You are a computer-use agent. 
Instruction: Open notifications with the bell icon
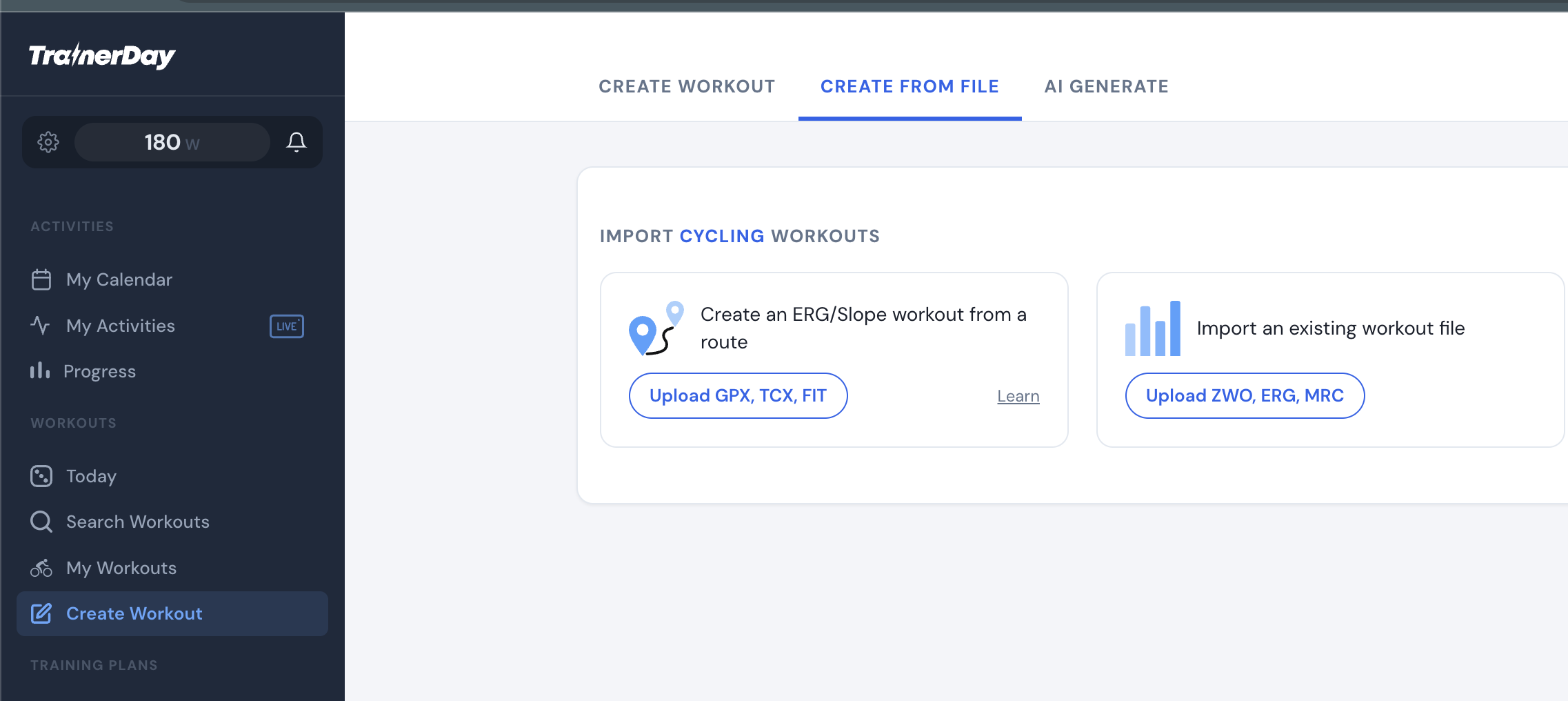pos(296,142)
